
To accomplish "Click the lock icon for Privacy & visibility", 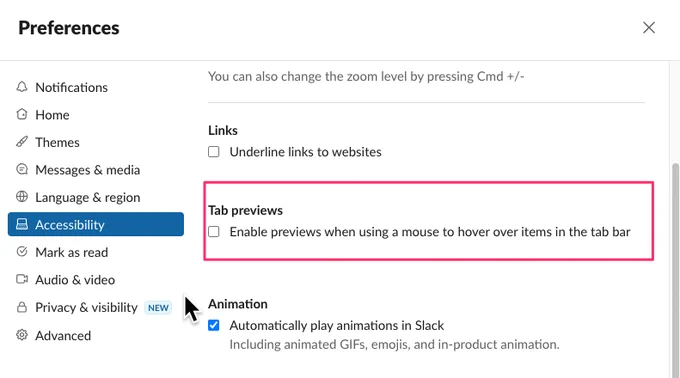I will tap(22, 307).
